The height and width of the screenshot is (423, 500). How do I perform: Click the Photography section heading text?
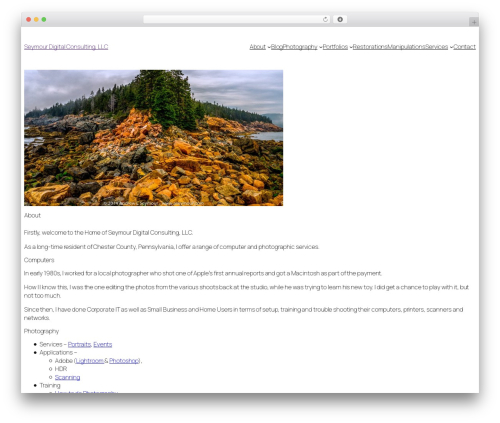[x=41, y=331]
